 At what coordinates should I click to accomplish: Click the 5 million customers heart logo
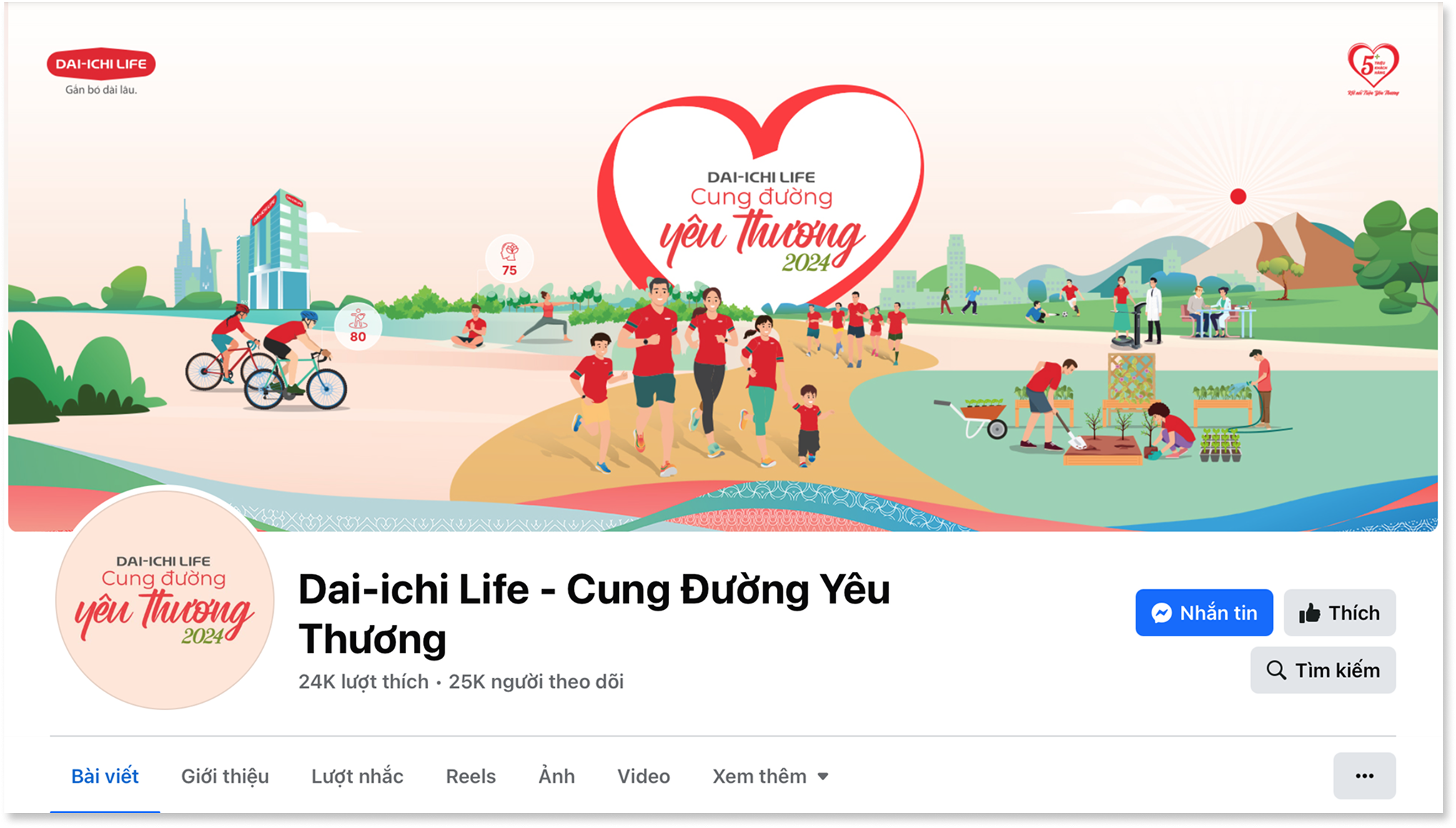pos(1373,69)
